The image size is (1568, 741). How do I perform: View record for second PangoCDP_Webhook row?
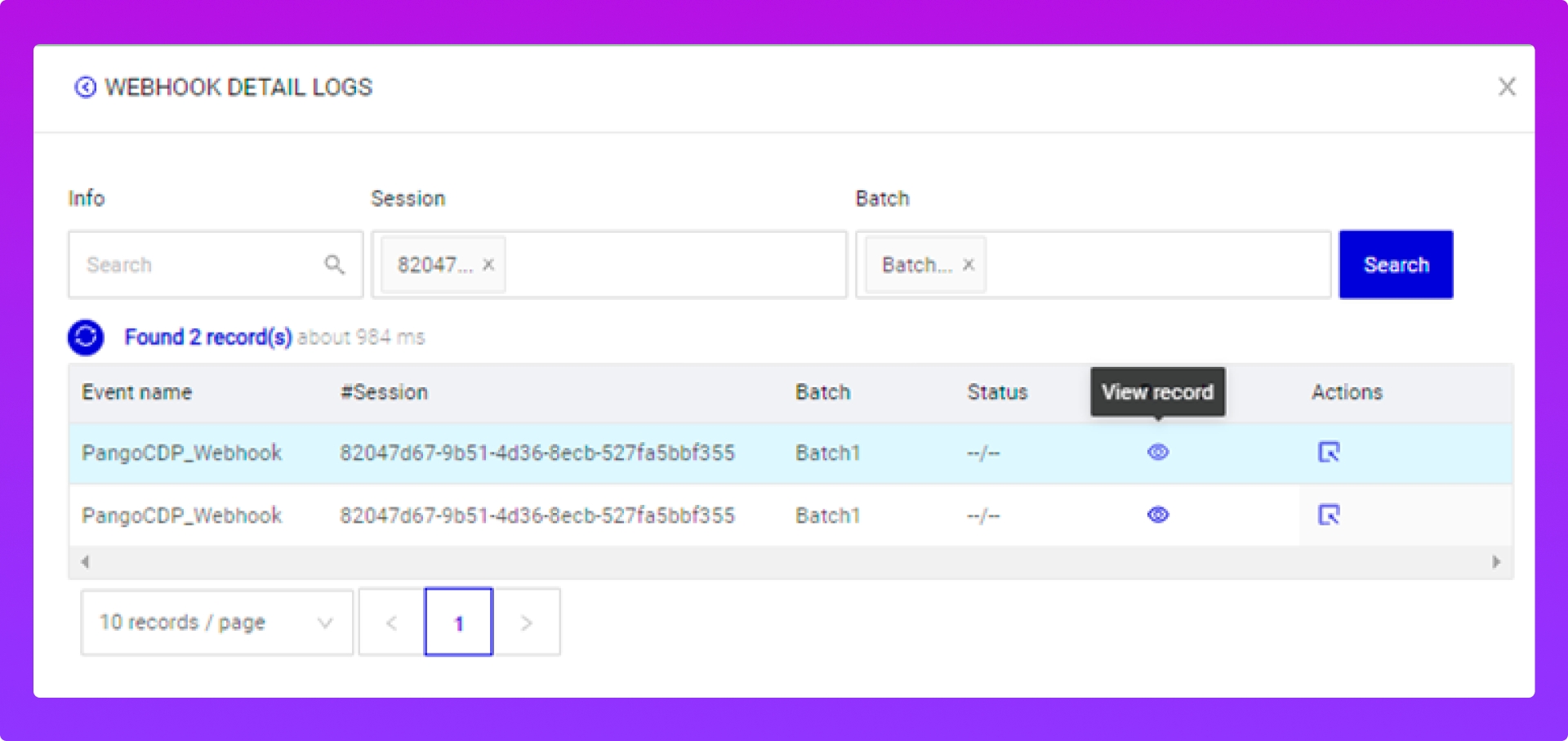pos(1158,515)
